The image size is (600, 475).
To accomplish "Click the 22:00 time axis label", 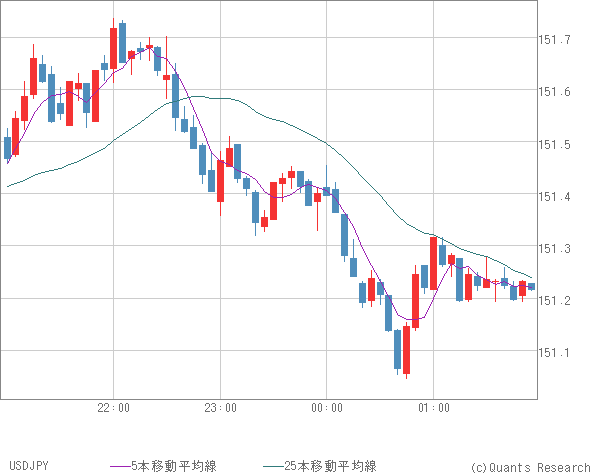I will point(114,408).
